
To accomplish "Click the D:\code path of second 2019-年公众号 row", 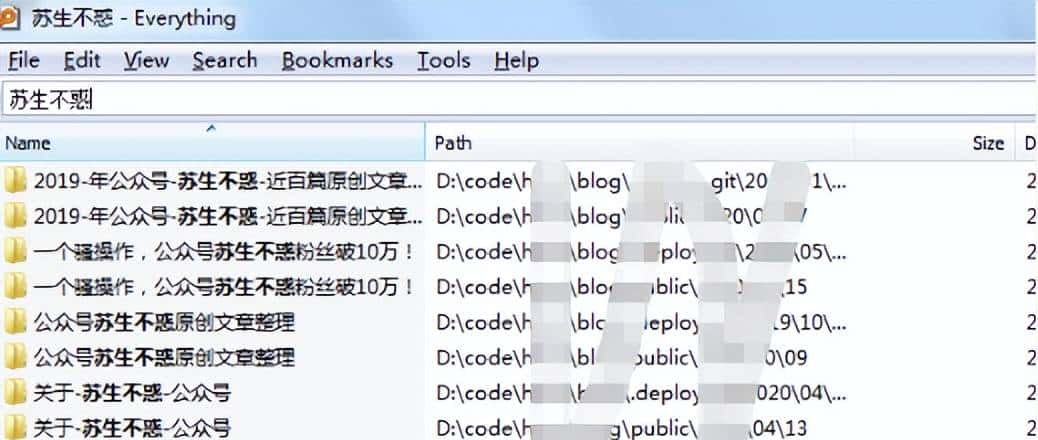I will (622, 216).
